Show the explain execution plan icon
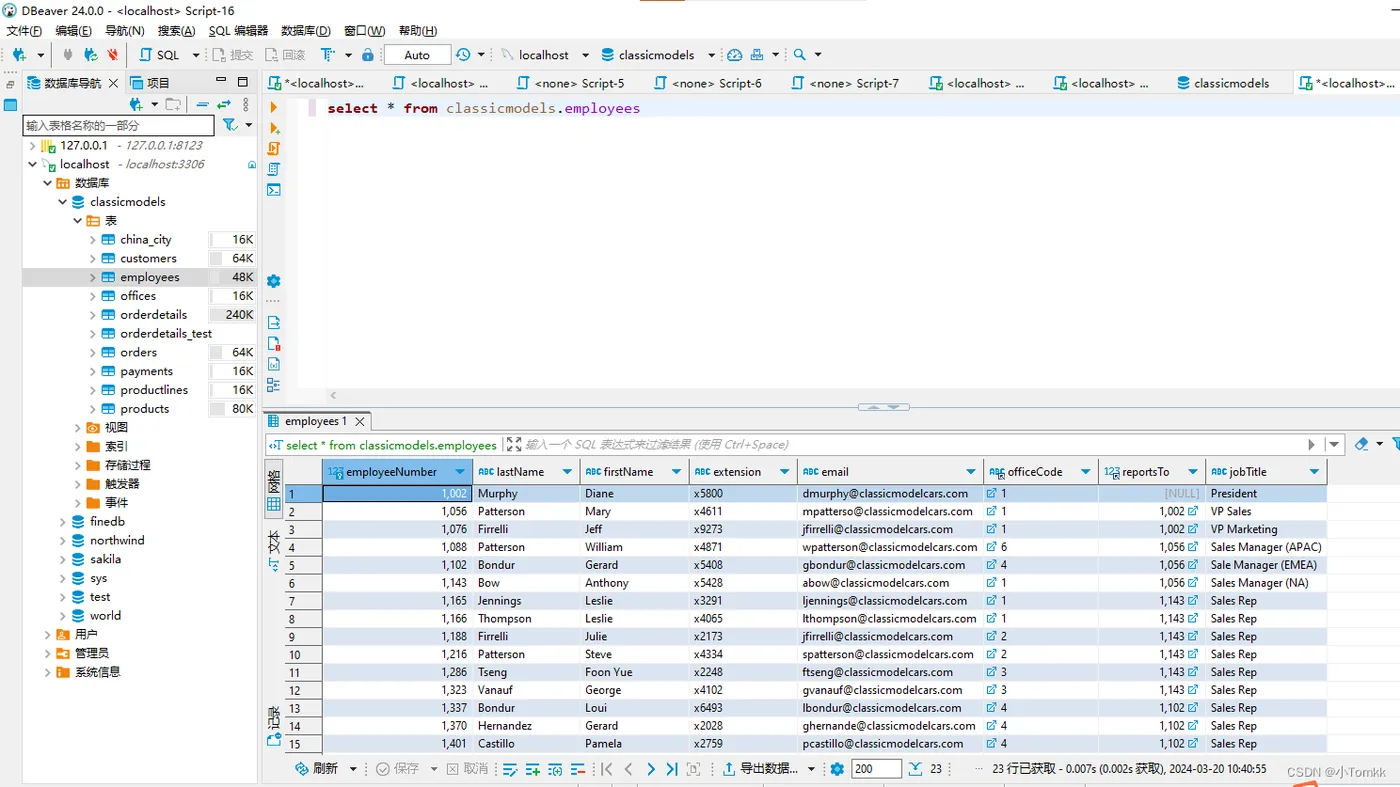 (274, 169)
